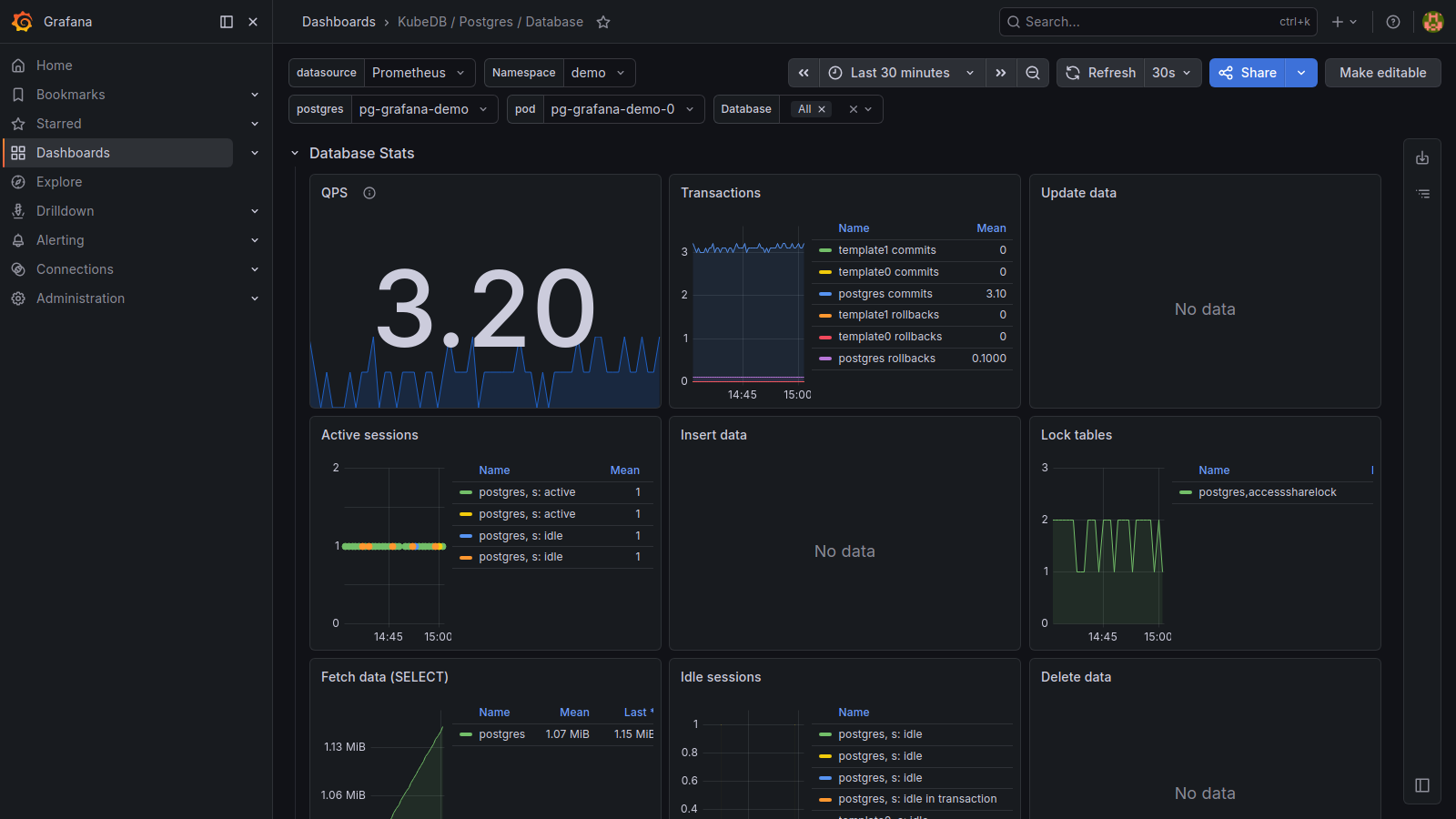Click the Refresh button
The width and height of the screenshot is (1456, 819).
[x=1101, y=73]
